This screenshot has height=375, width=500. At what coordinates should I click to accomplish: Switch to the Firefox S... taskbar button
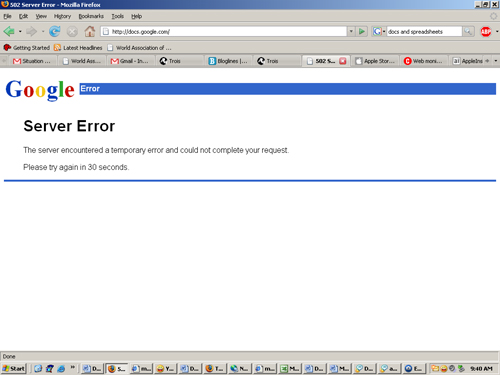(117, 368)
